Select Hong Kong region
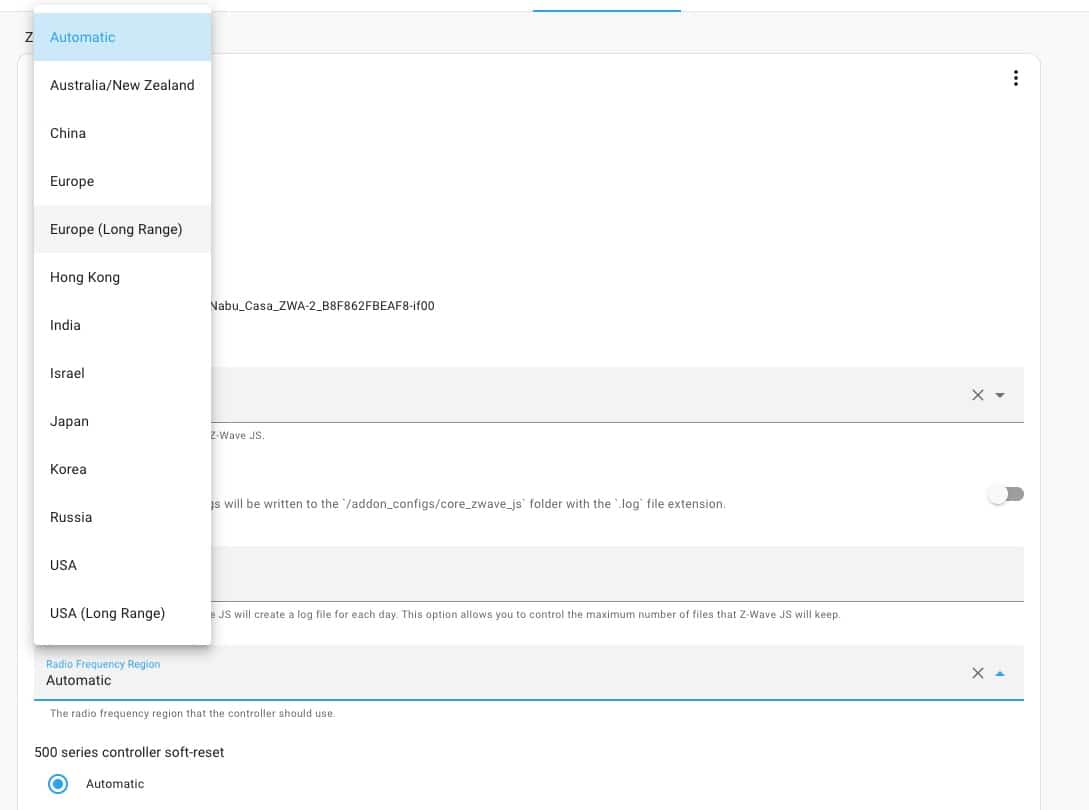The height and width of the screenshot is (810, 1089). point(122,276)
